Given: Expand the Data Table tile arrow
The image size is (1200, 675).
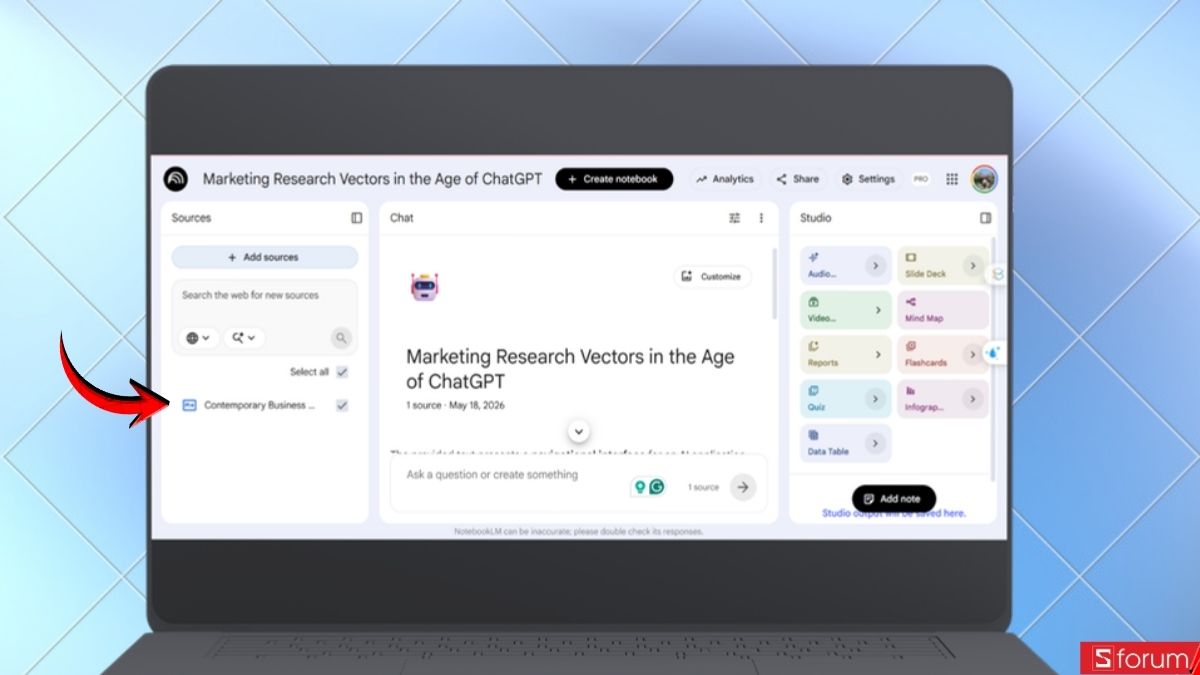Looking at the screenshot, I should pyautogui.click(x=875, y=443).
